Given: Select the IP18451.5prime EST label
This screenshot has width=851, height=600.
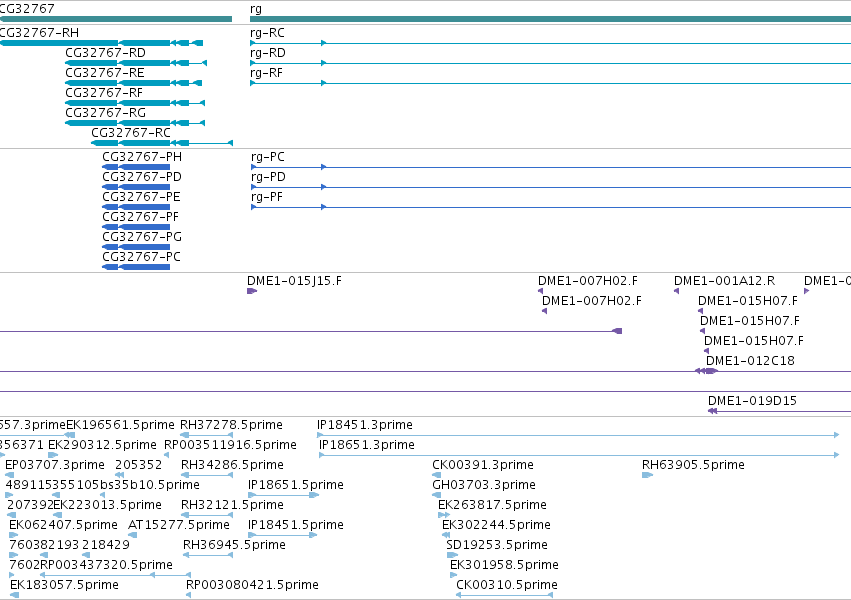Looking at the screenshot, I should 296,525.
